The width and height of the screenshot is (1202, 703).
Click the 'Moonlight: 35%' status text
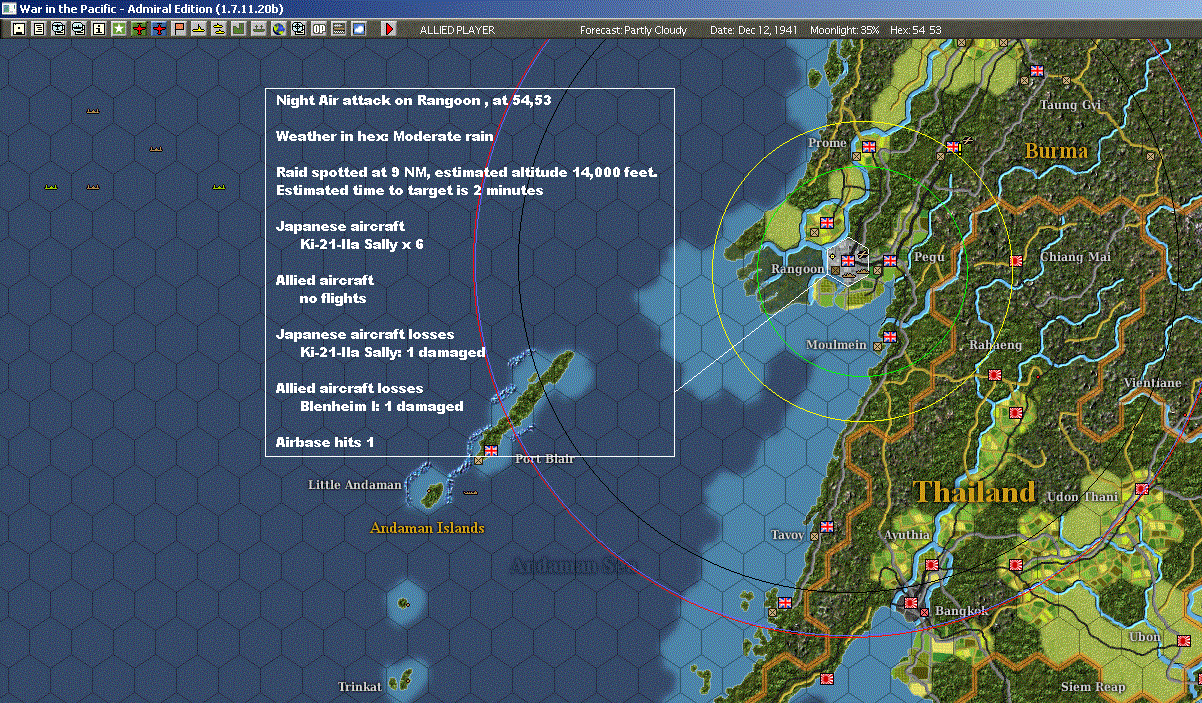(845, 30)
